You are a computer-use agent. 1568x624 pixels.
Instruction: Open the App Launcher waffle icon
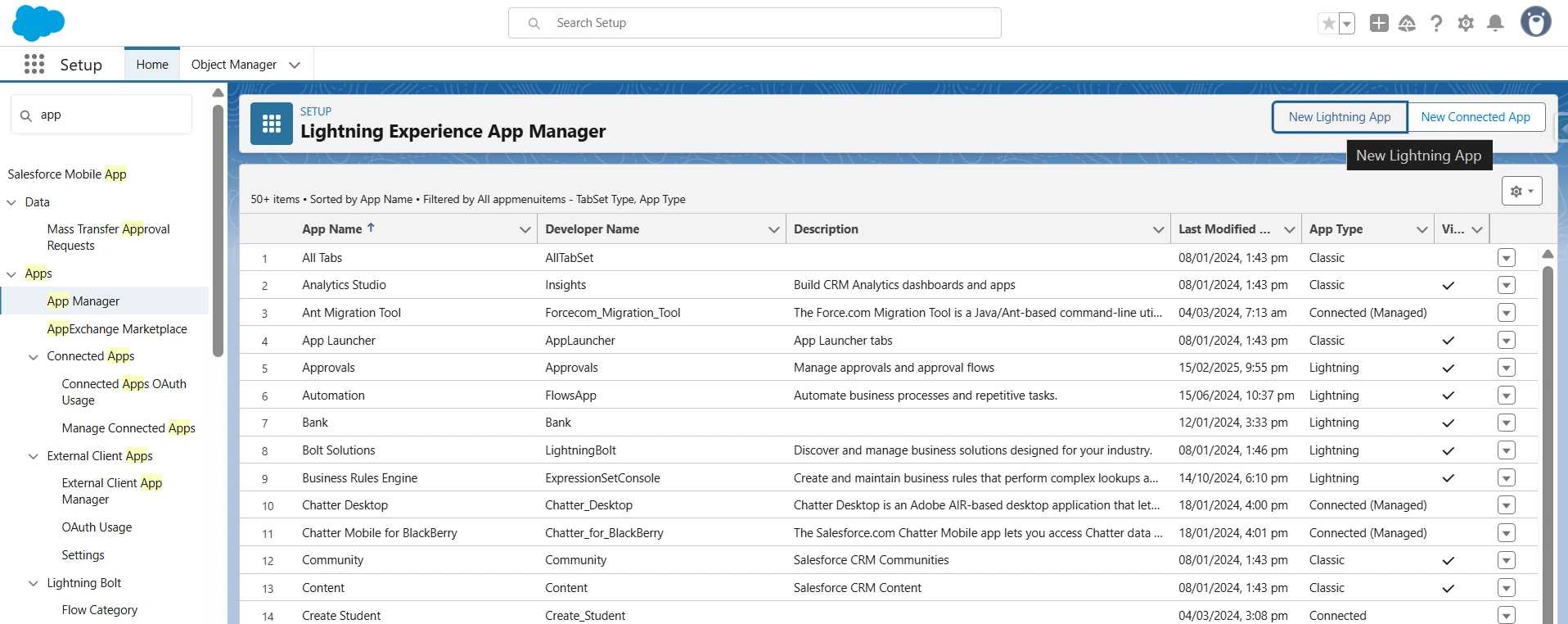point(34,64)
